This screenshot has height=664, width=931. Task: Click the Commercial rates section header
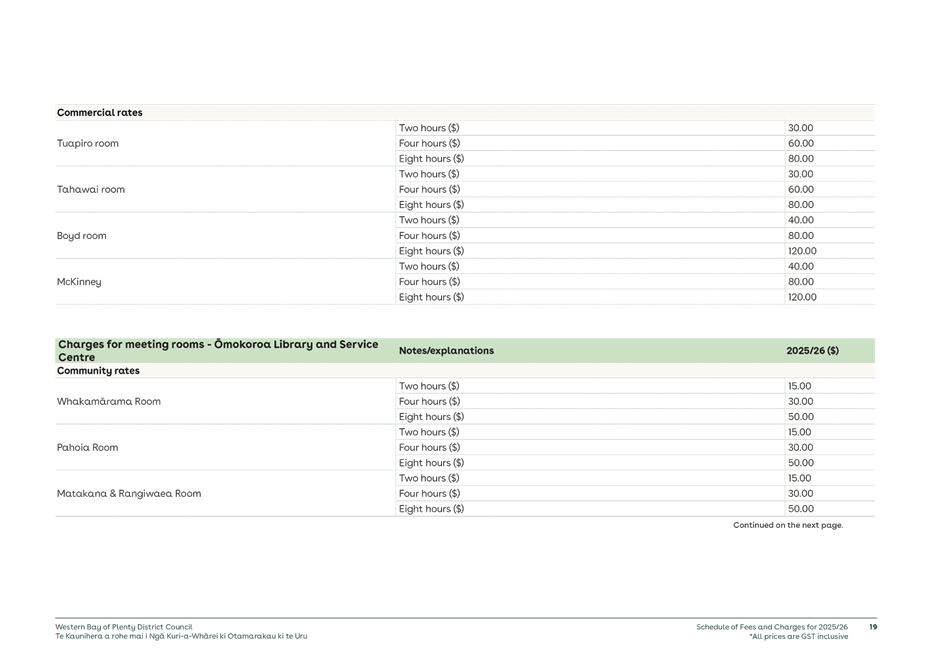tap(99, 112)
